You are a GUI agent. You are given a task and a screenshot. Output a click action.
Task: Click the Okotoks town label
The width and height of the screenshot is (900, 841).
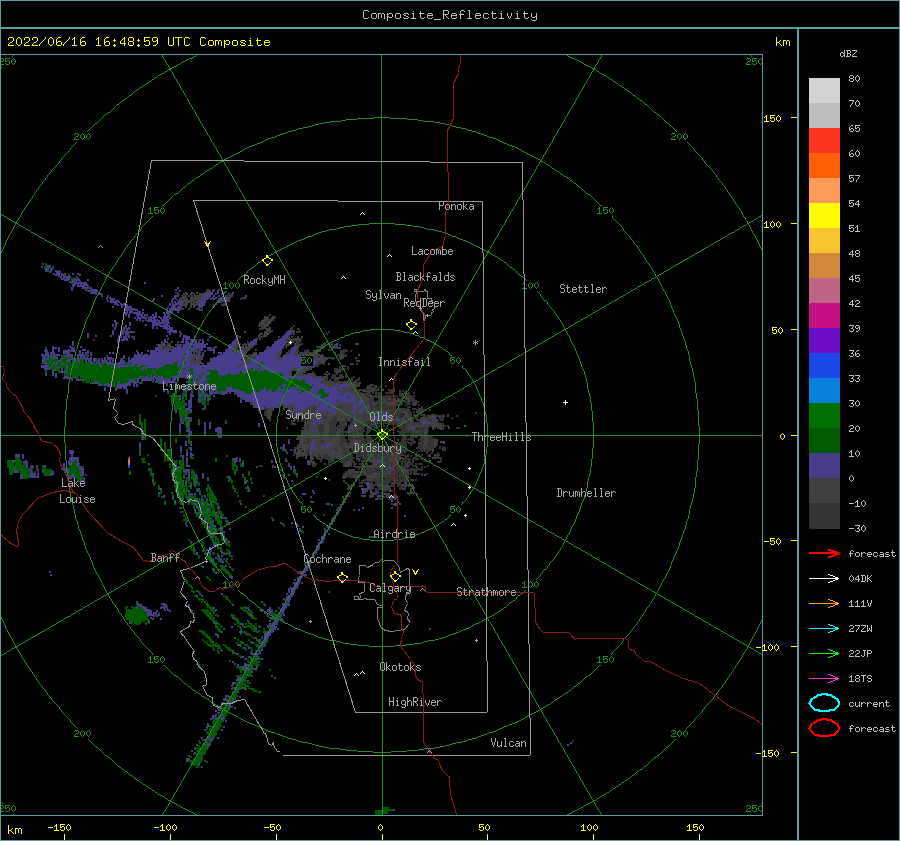(400, 667)
